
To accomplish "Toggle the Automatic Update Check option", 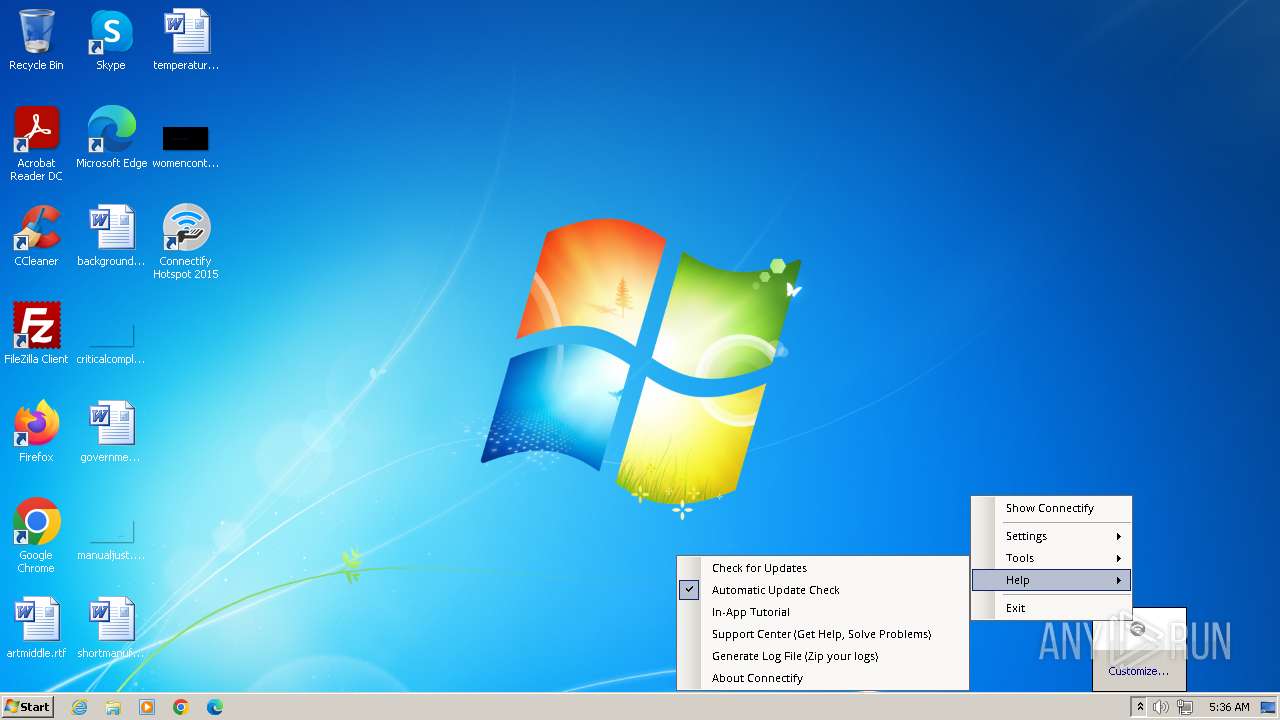I will tap(823, 590).
